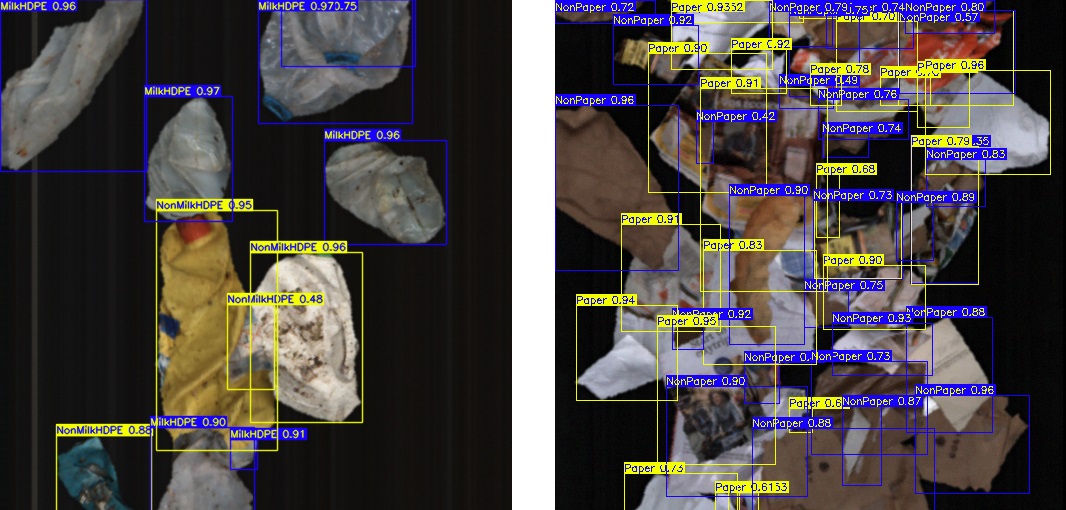Select the NonPaper 0.83 label
The image size is (1066, 510).
965,154
